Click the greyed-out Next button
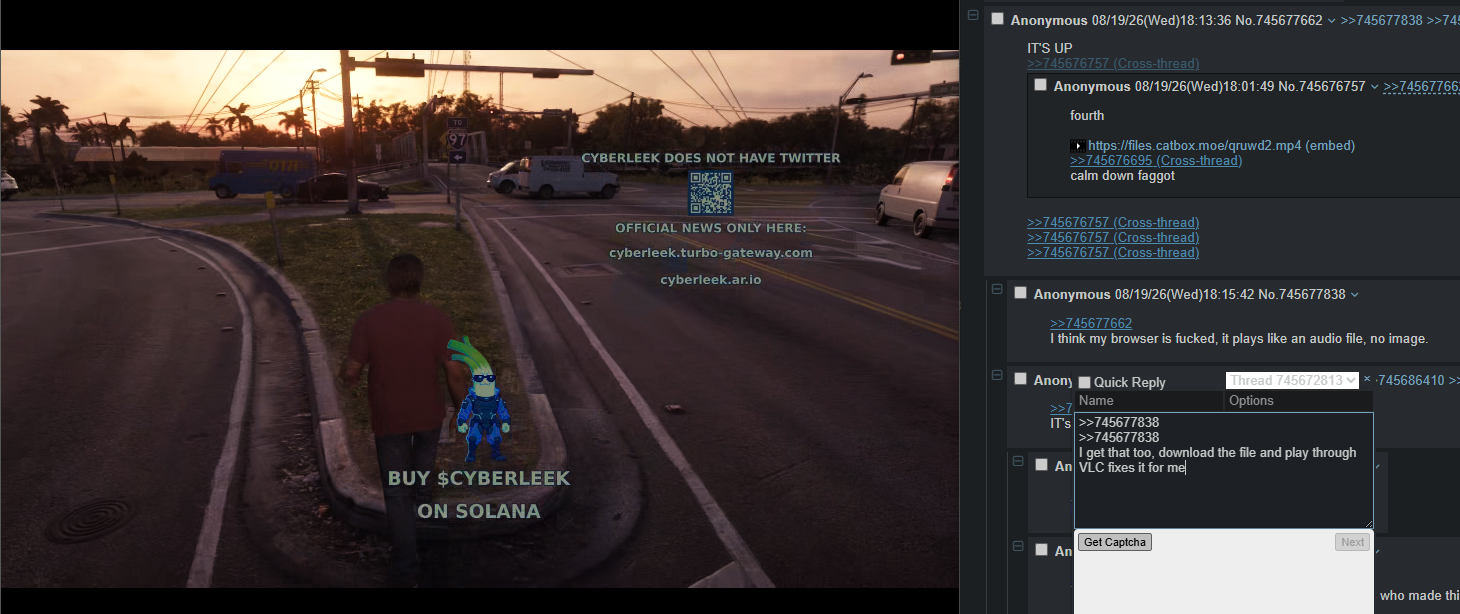 (1352, 542)
